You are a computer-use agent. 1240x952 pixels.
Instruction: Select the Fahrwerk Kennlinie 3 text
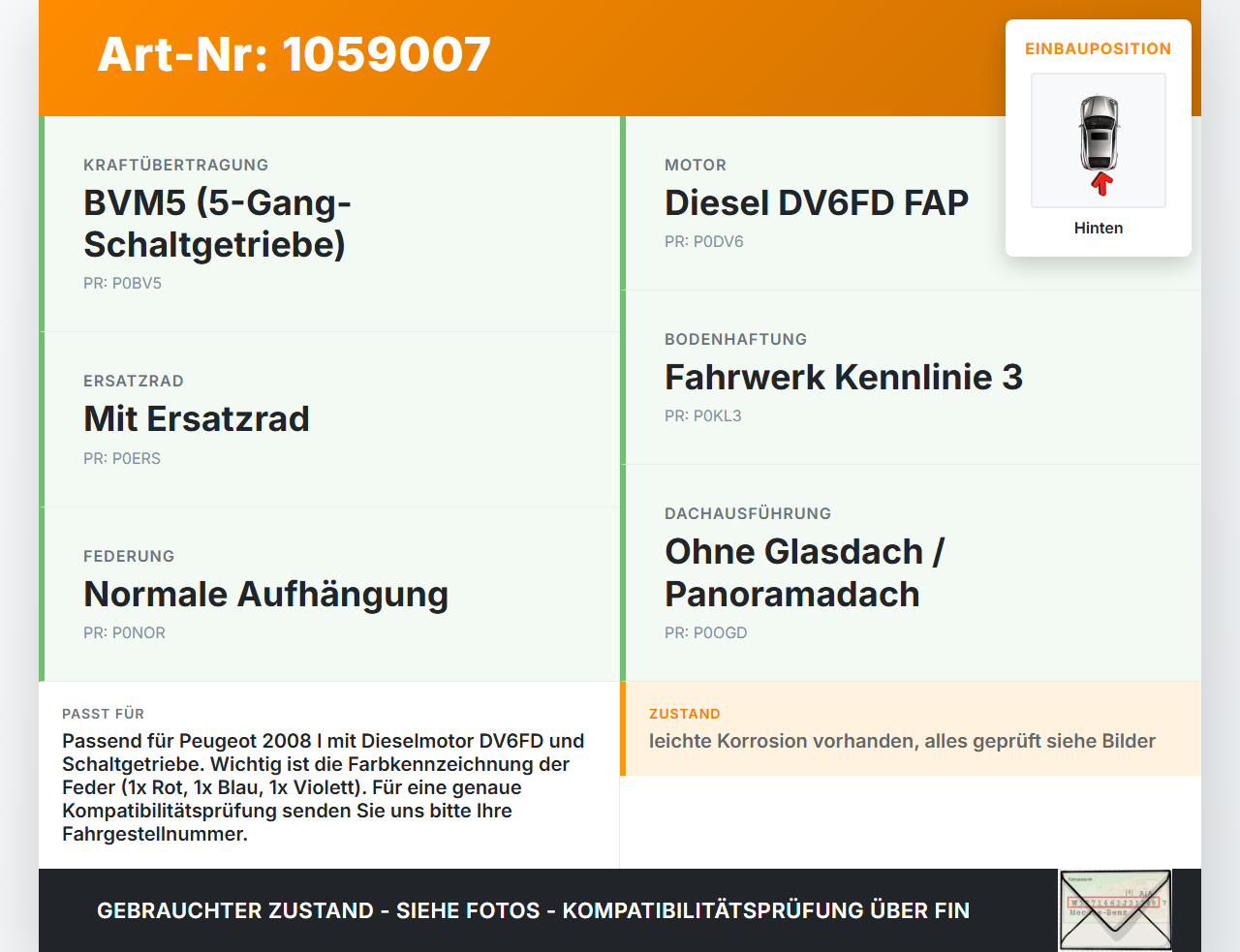pos(844,377)
